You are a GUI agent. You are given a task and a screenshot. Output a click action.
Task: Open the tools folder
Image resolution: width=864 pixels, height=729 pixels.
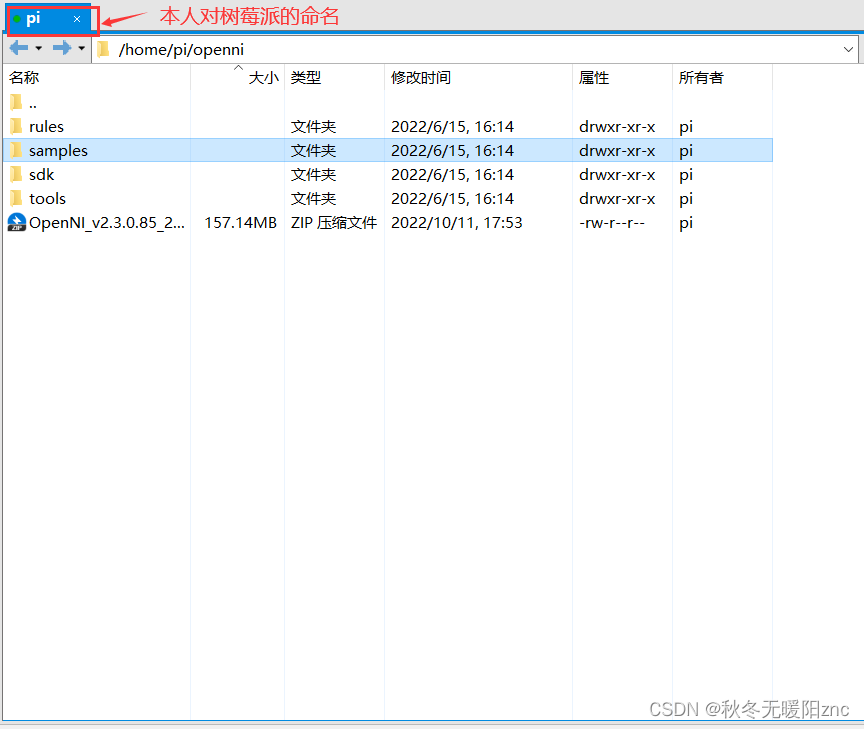click(47, 198)
